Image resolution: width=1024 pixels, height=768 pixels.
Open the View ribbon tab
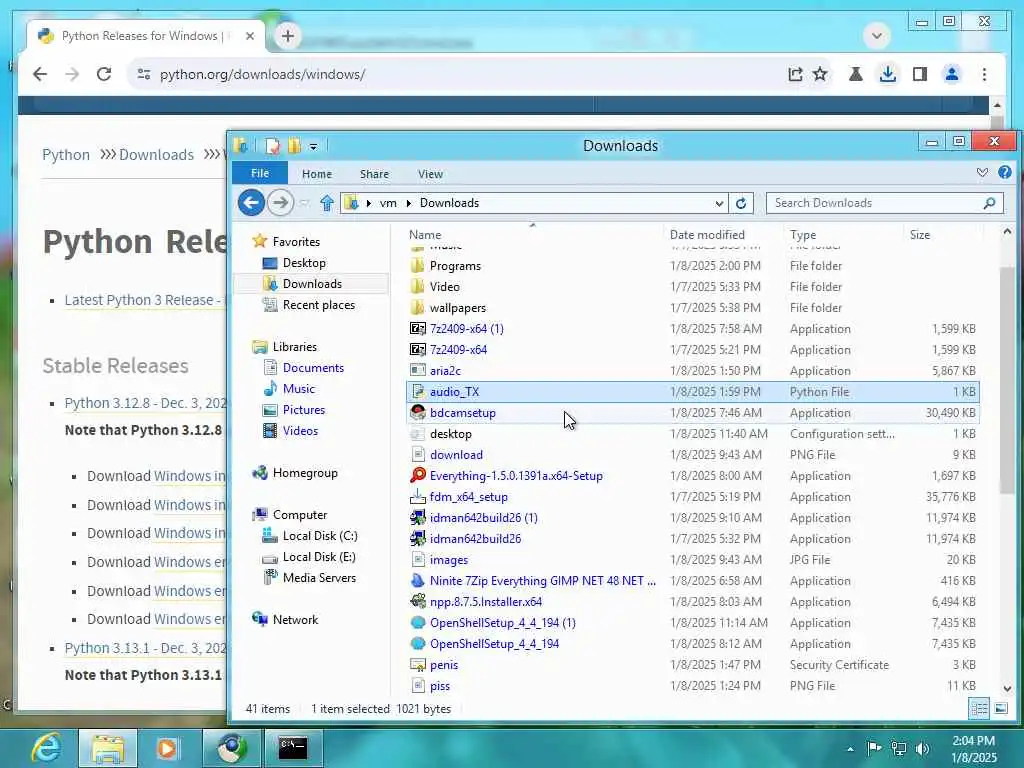click(430, 174)
